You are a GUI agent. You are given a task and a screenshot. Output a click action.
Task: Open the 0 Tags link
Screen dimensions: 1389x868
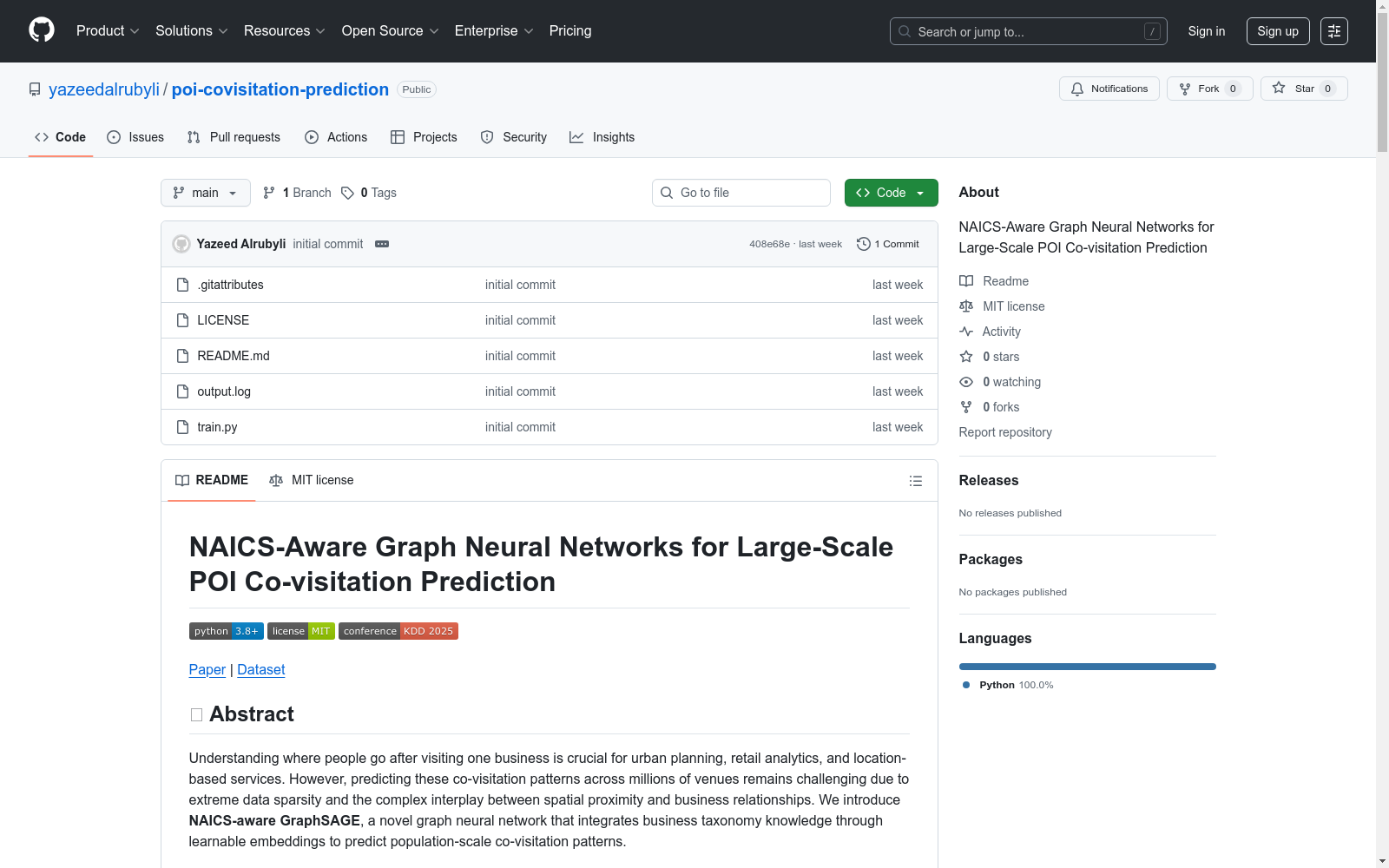click(369, 193)
